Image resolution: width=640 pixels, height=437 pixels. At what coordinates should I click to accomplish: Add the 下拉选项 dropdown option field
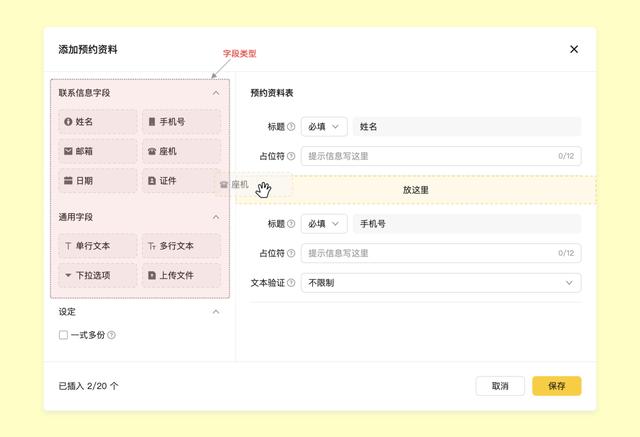[97, 275]
